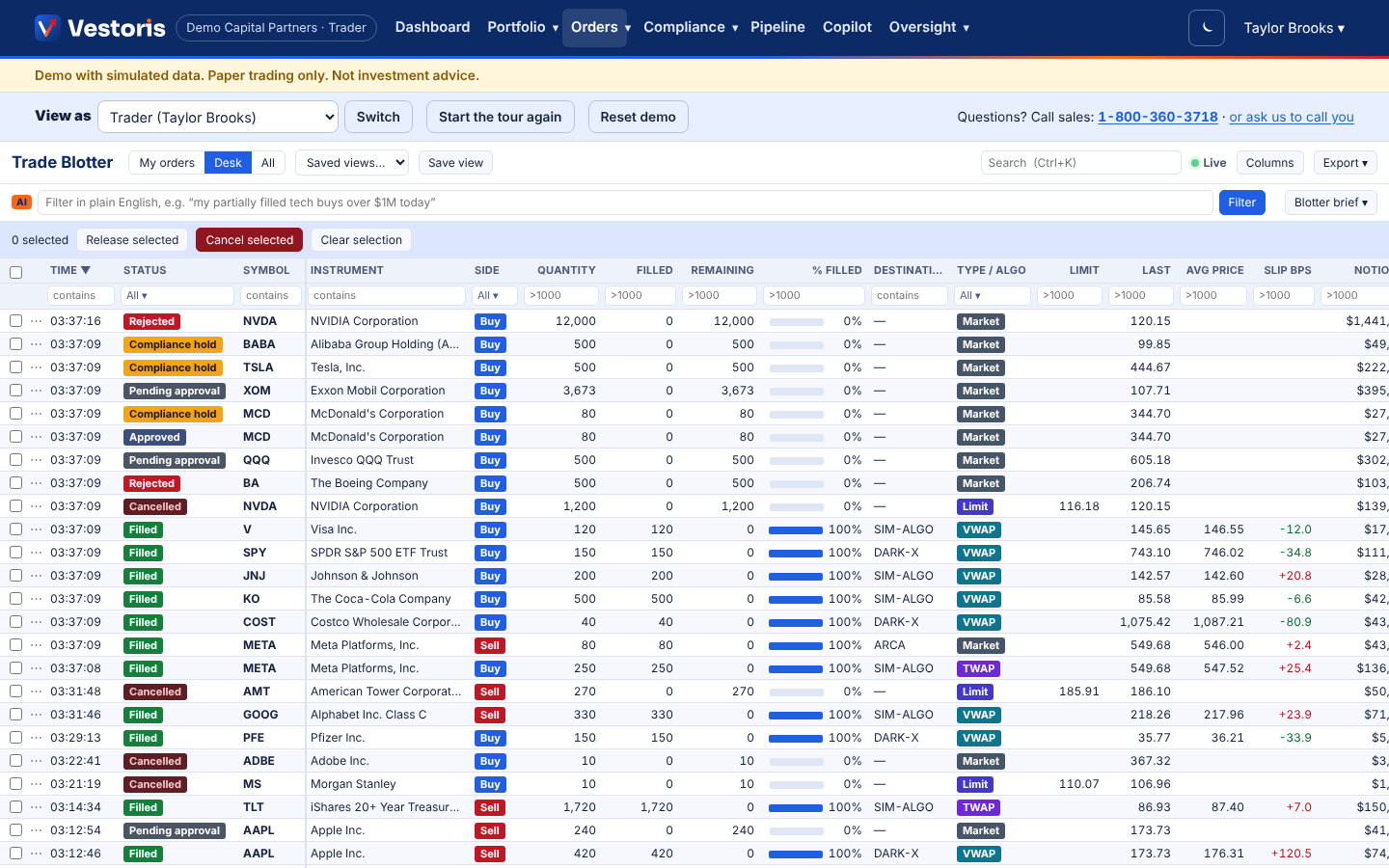Click the % filled progress bar for the MS order
Viewport: 1389px width, 868px height.
tap(796, 784)
